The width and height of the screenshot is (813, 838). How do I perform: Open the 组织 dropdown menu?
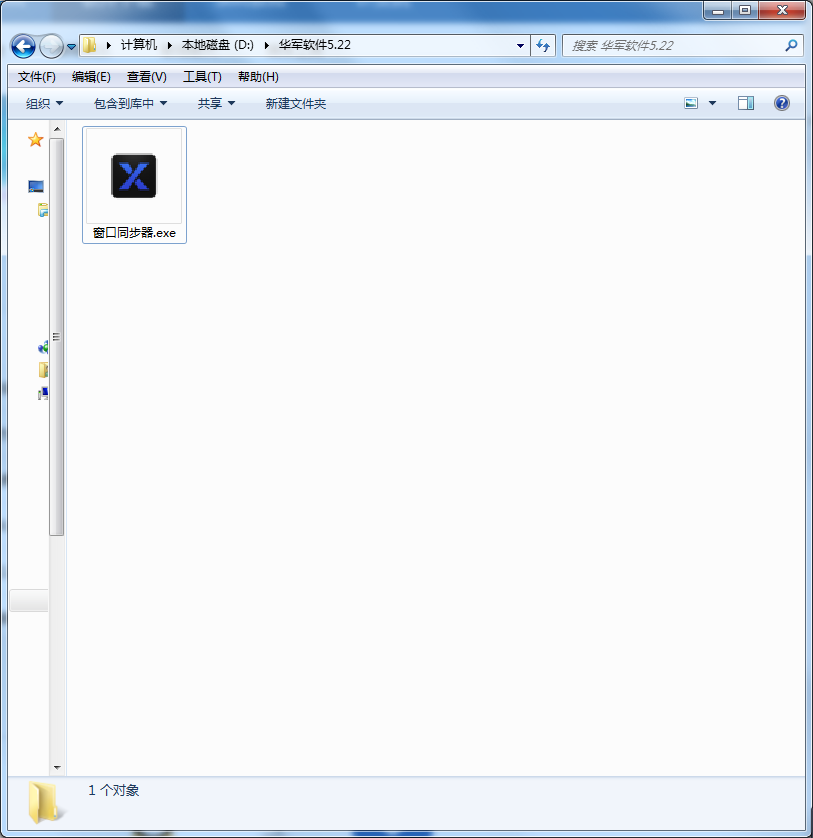click(x=44, y=103)
